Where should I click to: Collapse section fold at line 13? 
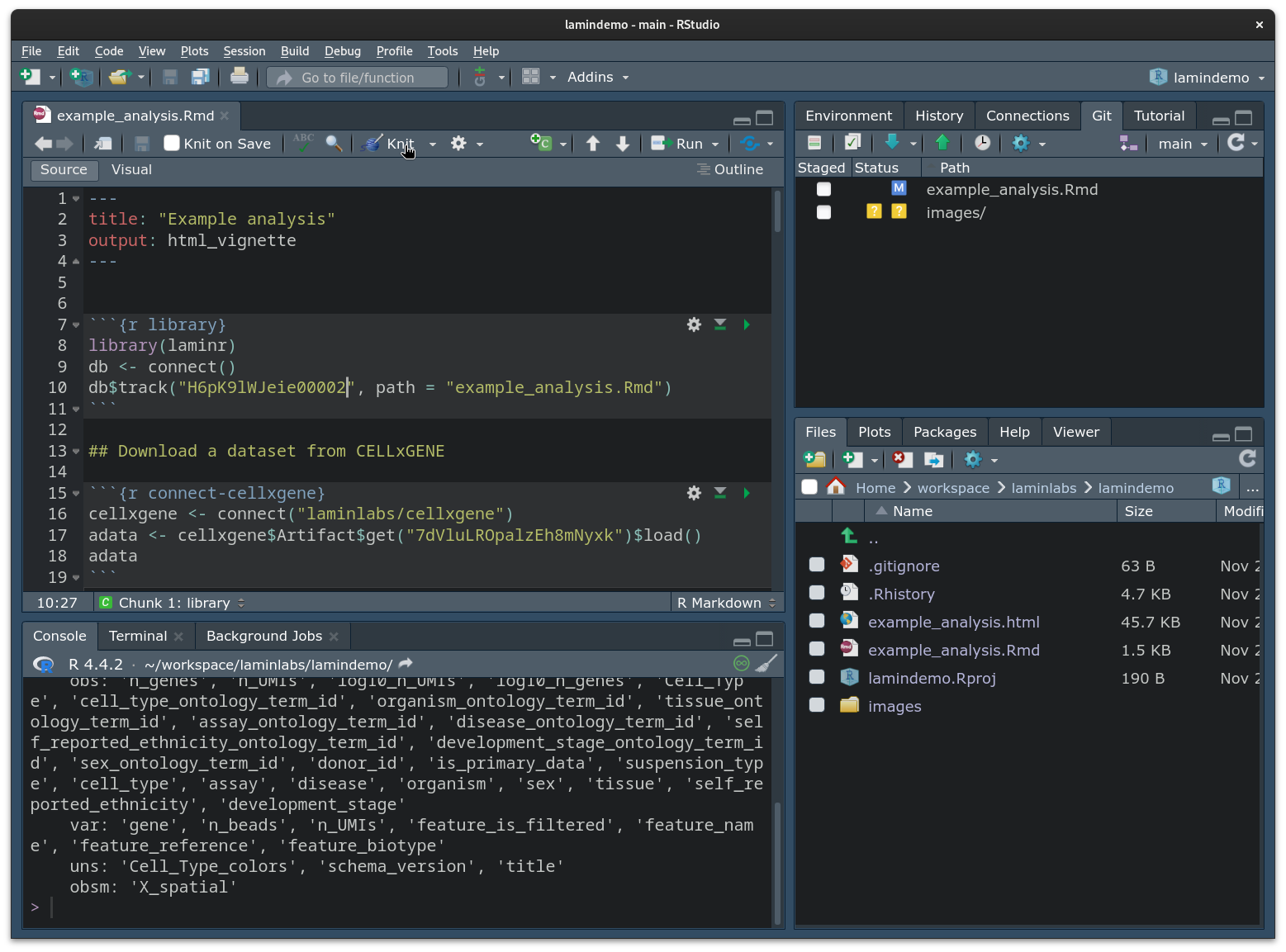(76, 452)
